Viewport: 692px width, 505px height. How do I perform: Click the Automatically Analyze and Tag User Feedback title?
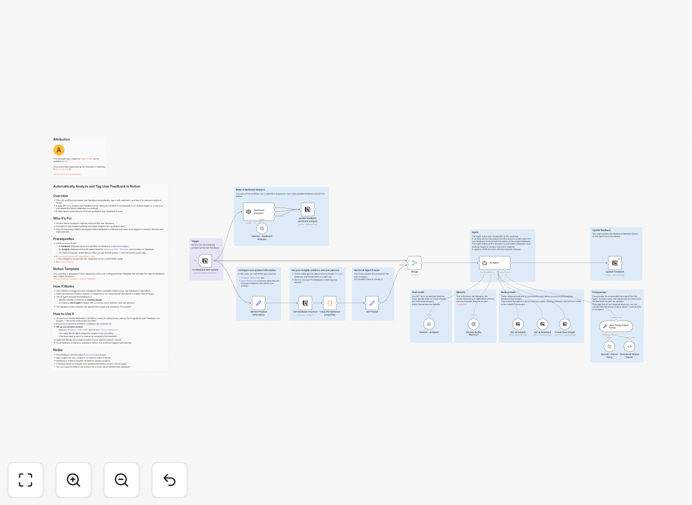click(x=97, y=186)
